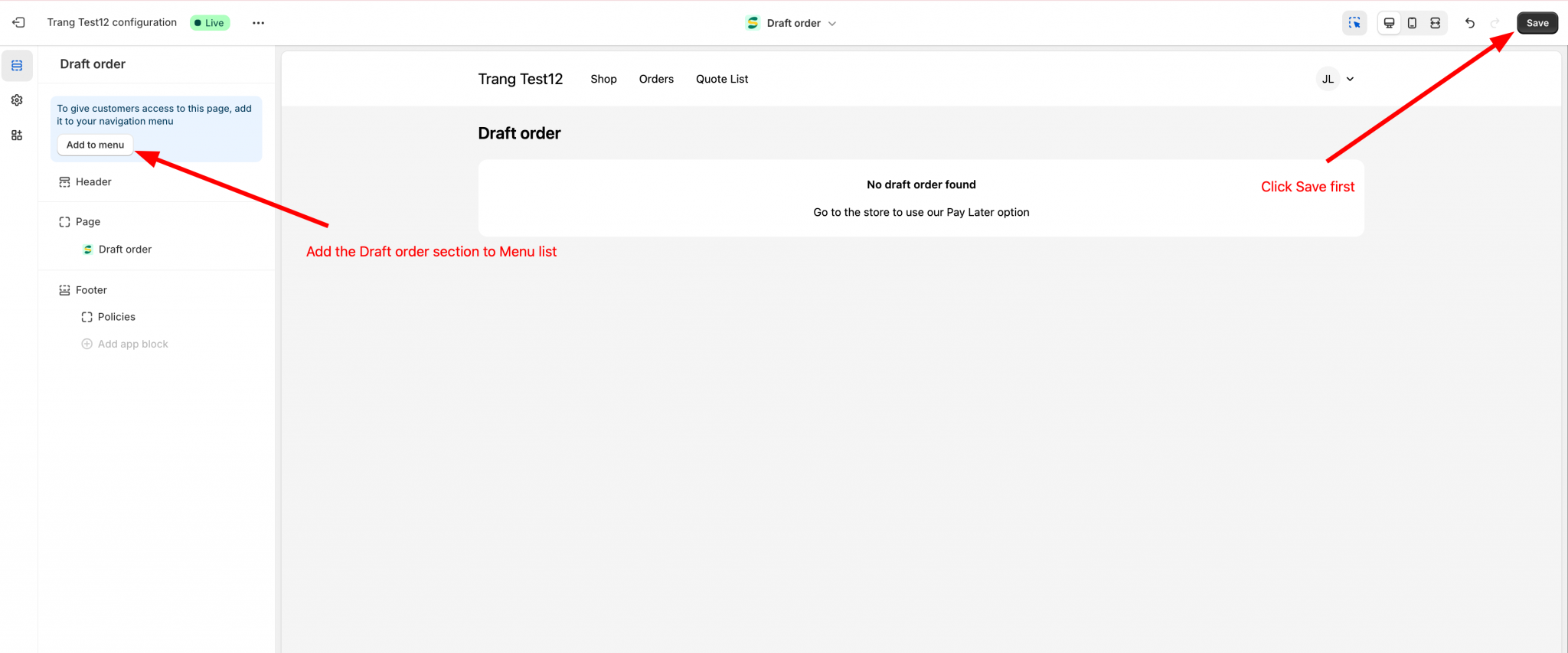Toggle the inspector selection tool icon
The image size is (1568, 653).
click(1354, 23)
